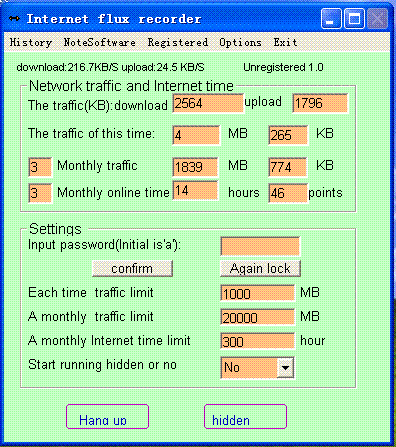Viewport: 396px width, 447px height.
Task: Click the online time points field 46
Action: pyautogui.click(x=288, y=193)
